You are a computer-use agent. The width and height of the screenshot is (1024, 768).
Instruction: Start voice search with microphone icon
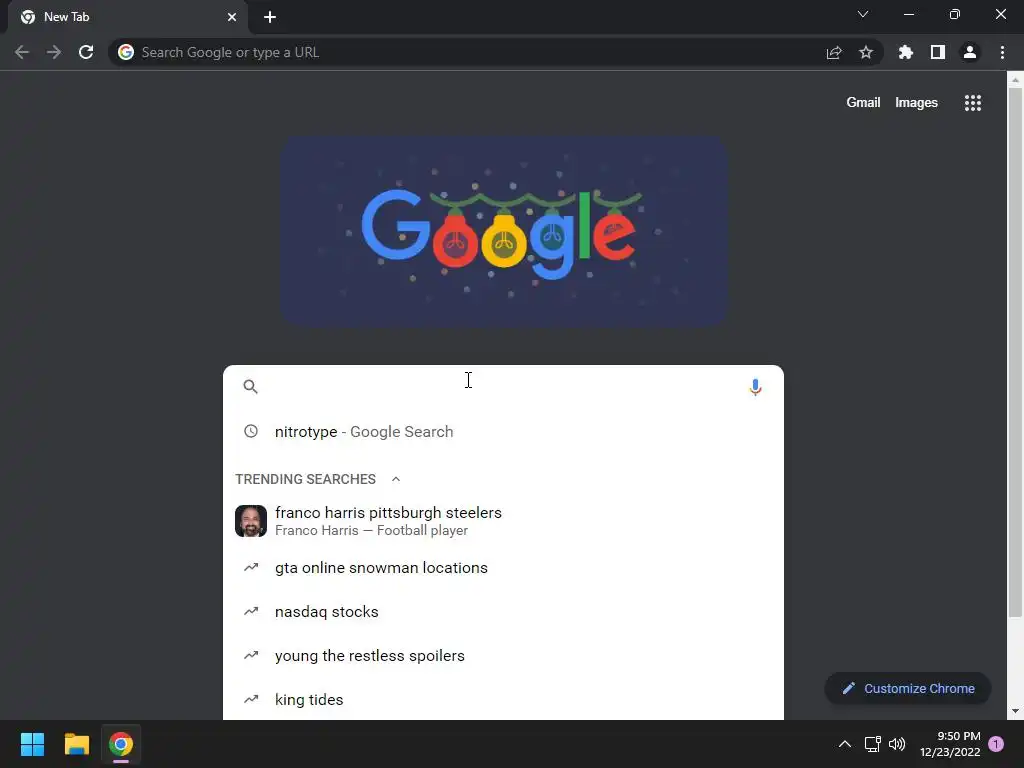pos(755,387)
